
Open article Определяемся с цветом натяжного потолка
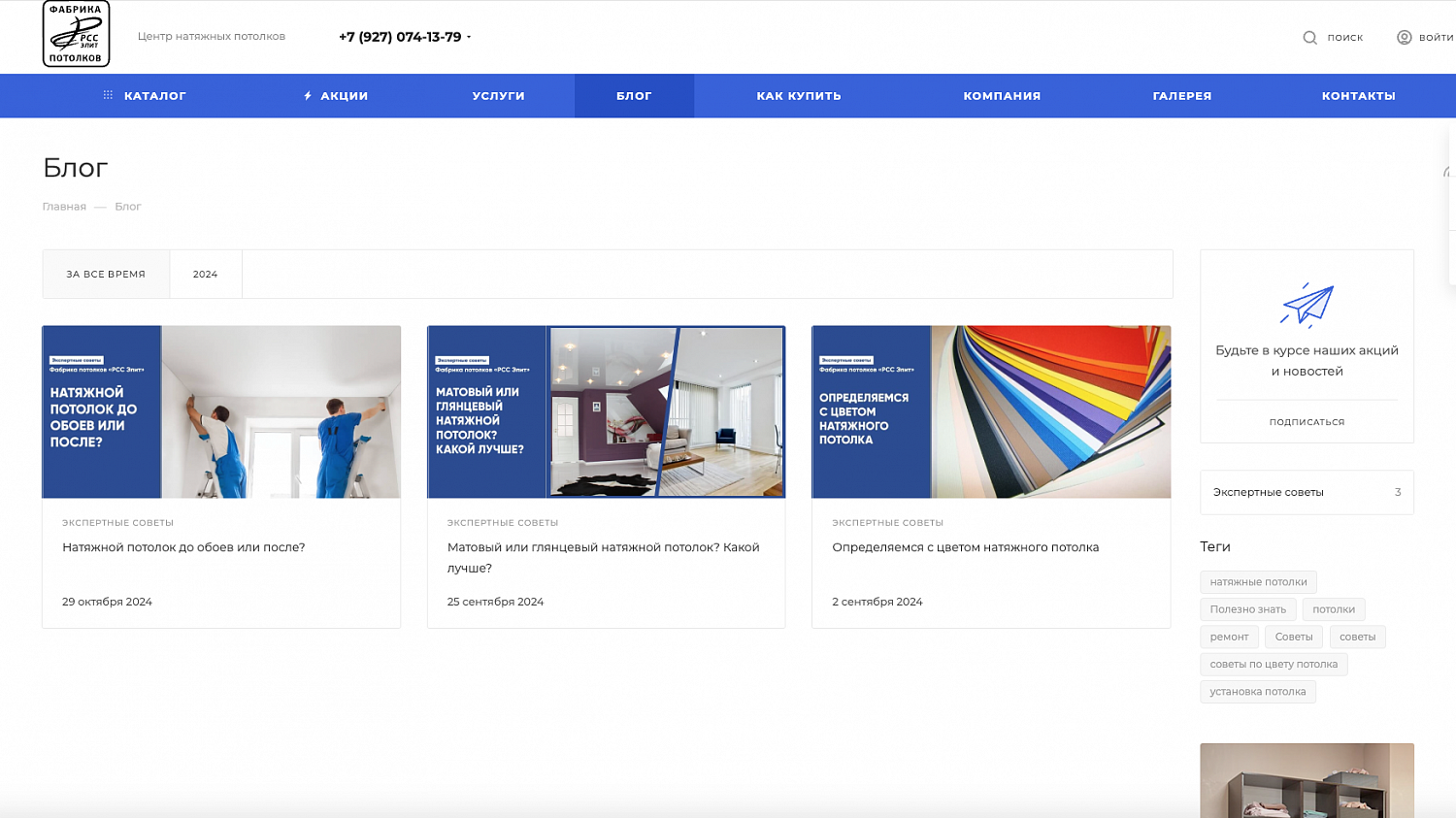pyautogui.click(x=966, y=547)
